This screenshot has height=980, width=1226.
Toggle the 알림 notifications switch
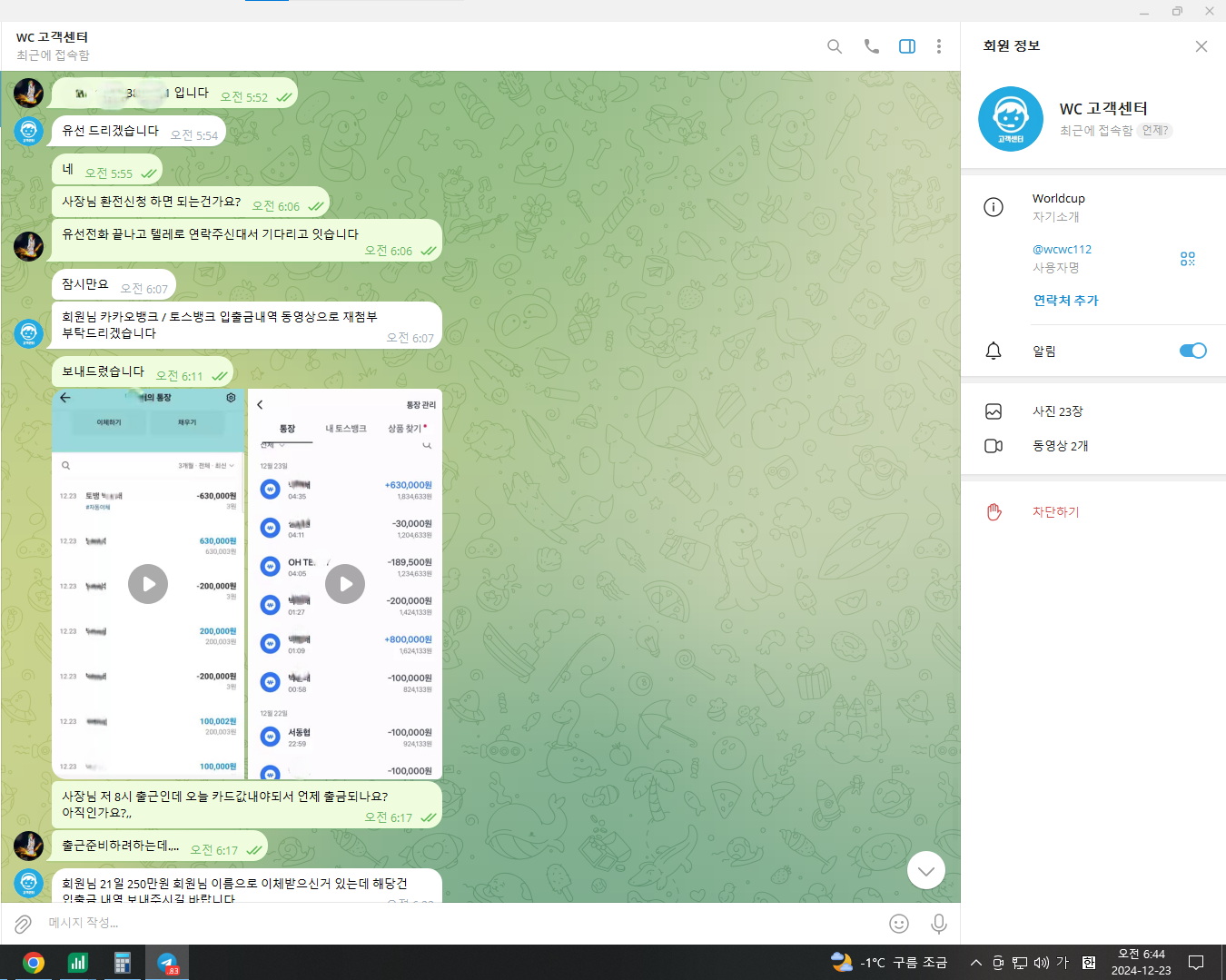pyautogui.click(x=1192, y=351)
